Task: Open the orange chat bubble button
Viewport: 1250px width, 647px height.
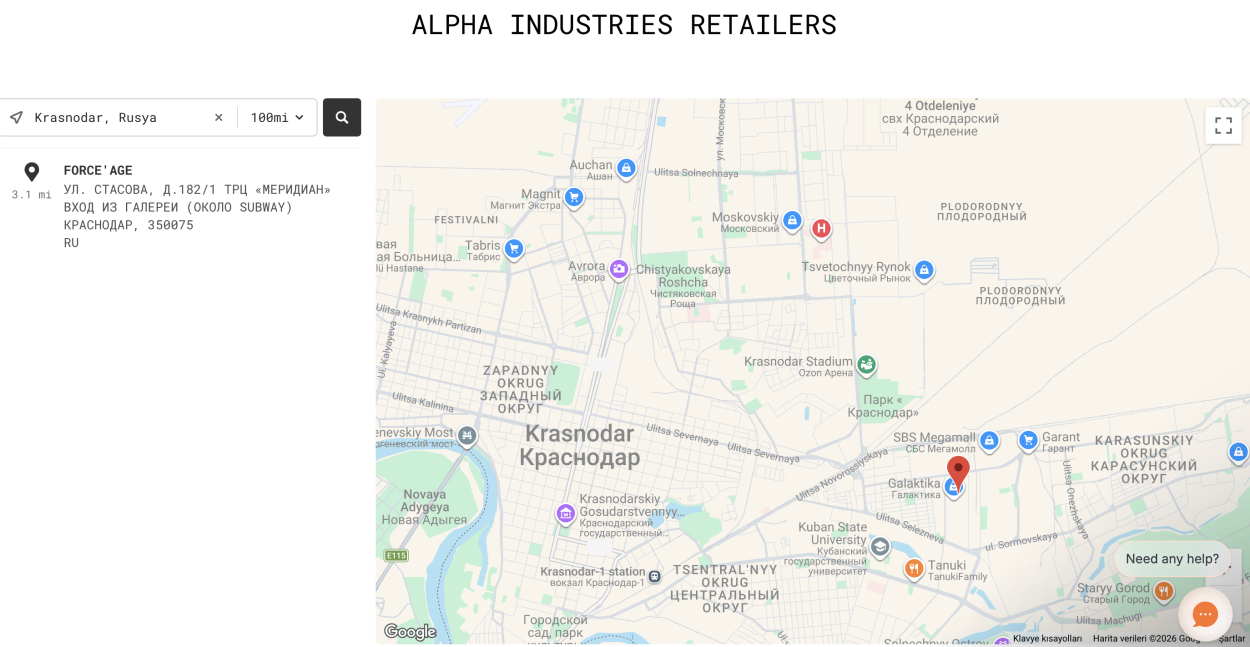Action: pyautogui.click(x=1205, y=614)
